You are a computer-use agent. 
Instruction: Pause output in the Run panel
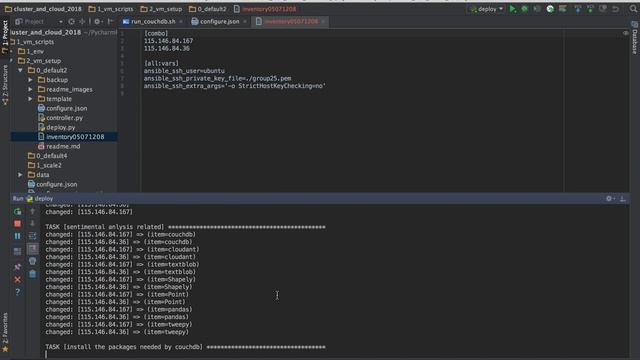tap(18, 236)
